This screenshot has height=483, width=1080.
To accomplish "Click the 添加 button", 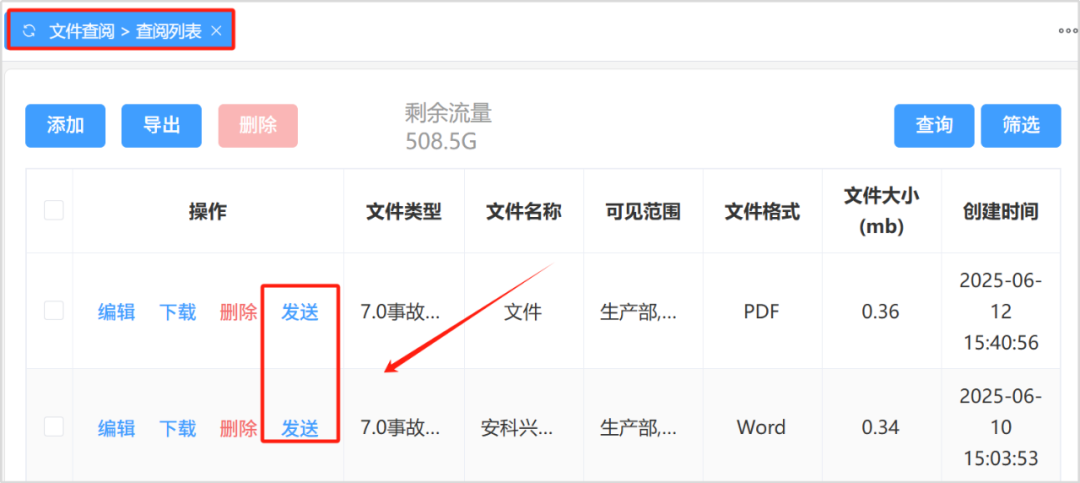I will 65,126.
